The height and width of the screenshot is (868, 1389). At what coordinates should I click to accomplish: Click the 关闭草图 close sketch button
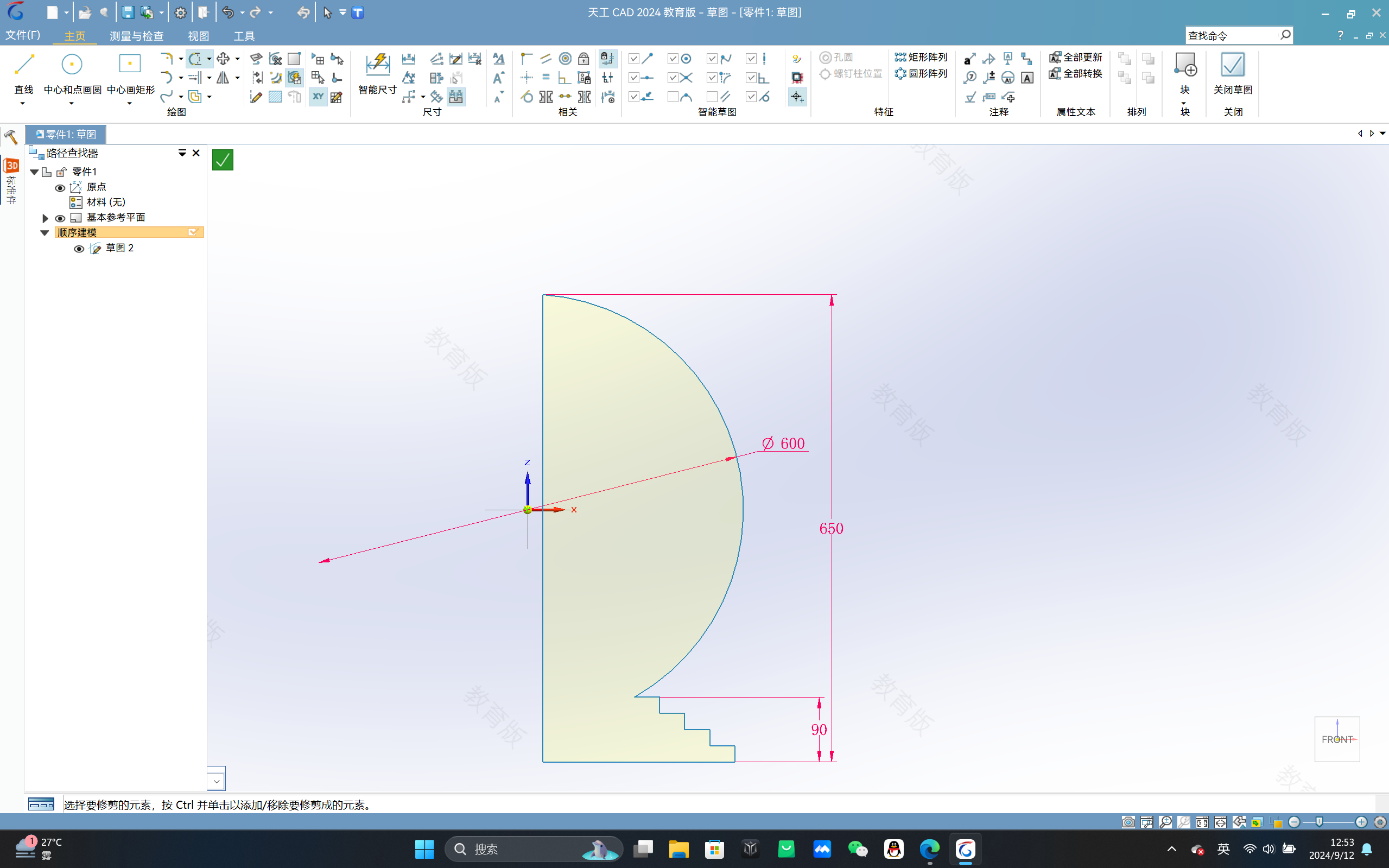point(1233,73)
